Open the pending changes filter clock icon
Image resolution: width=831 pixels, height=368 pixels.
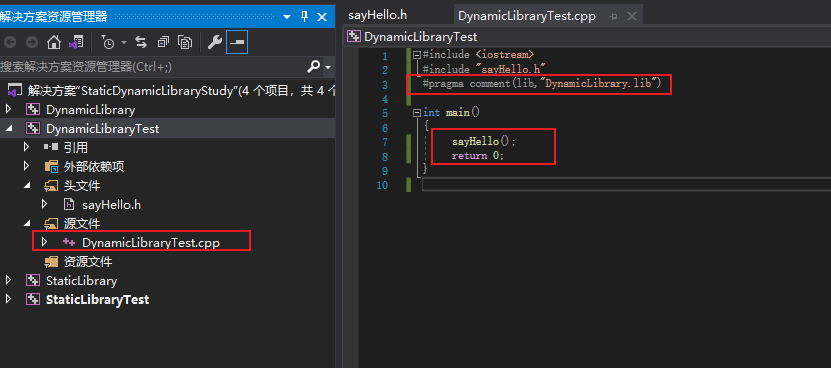[108, 43]
